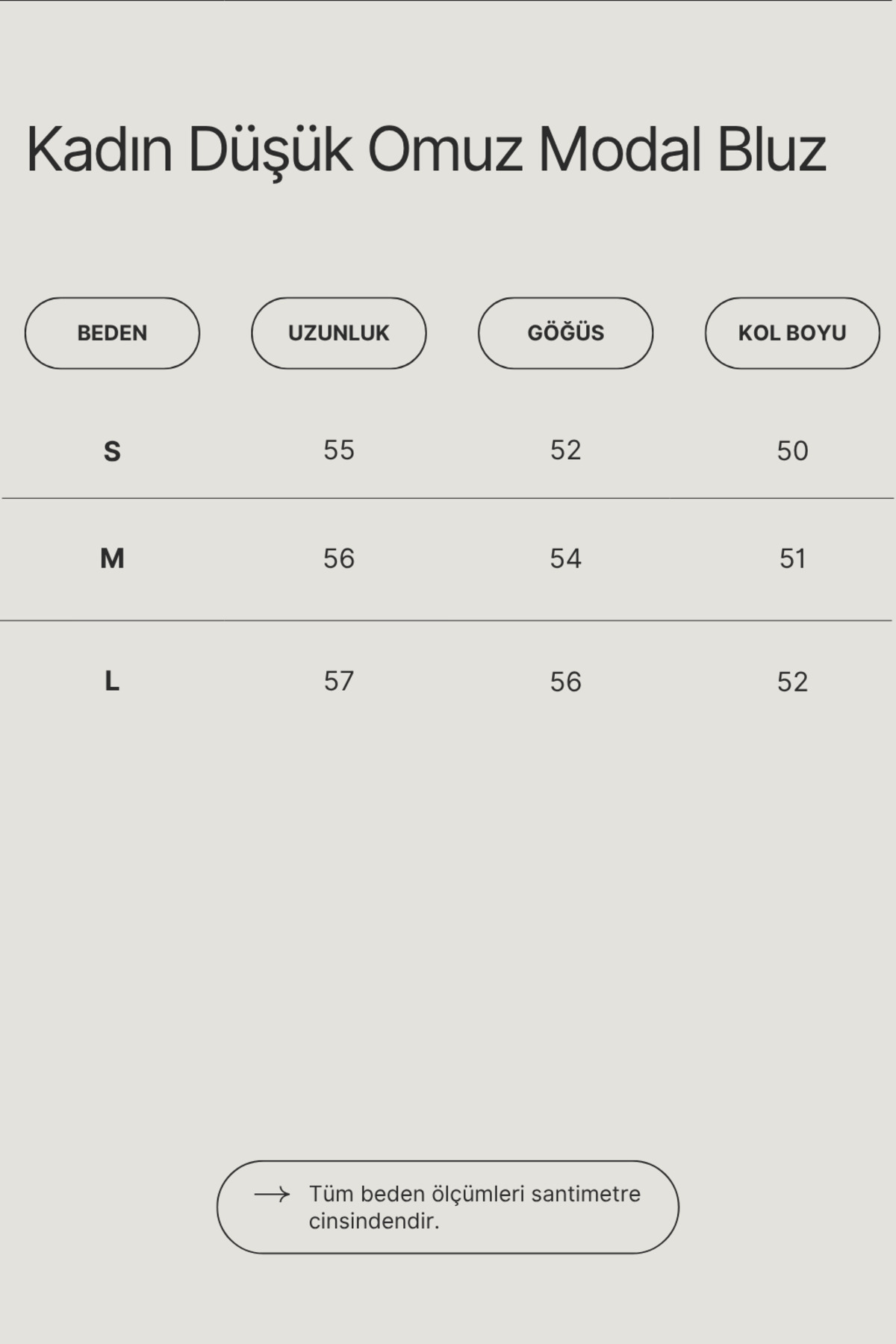The height and width of the screenshot is (1344, 896).
Task: Click the KOL BOYU header pill
Action: pos(791,333)
